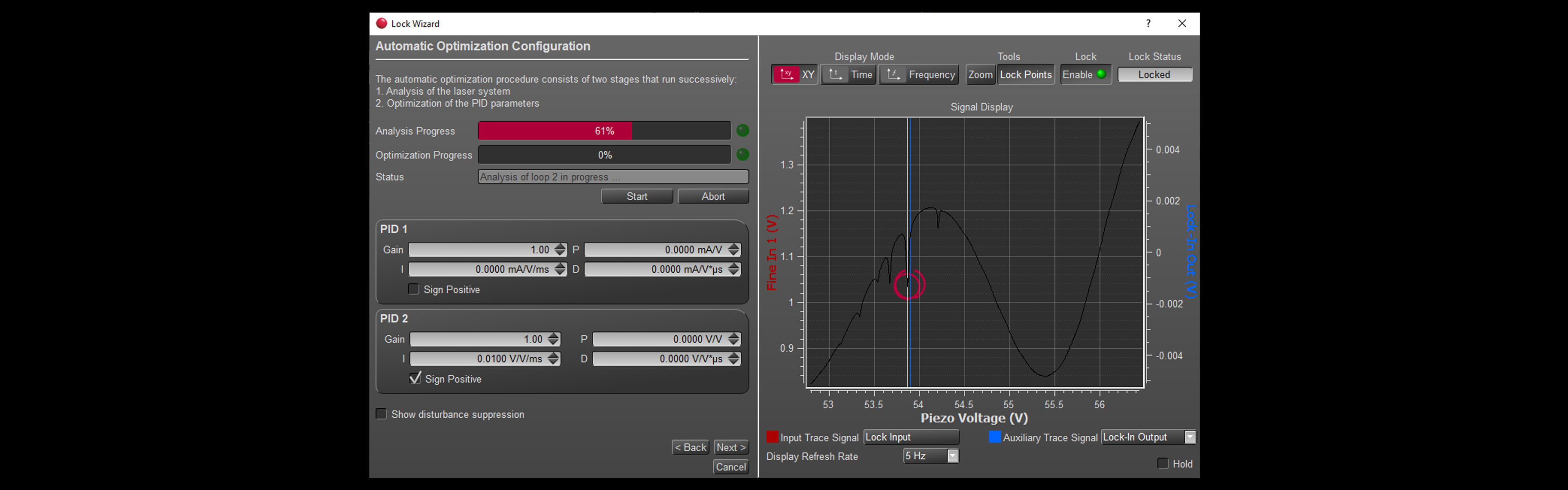Viewport: 1568px width, 490px height.
Task: Proceed with the Next button
Action: 731,448
